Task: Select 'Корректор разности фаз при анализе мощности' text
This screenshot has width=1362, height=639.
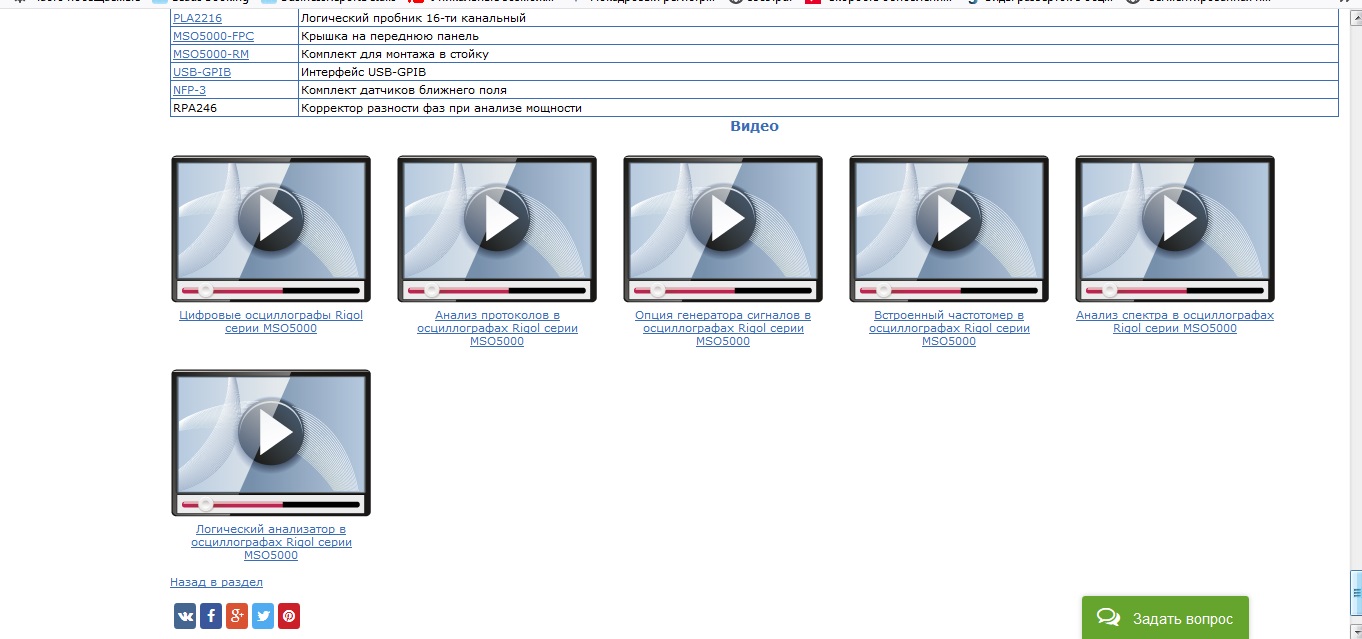Action: (441, 108)
